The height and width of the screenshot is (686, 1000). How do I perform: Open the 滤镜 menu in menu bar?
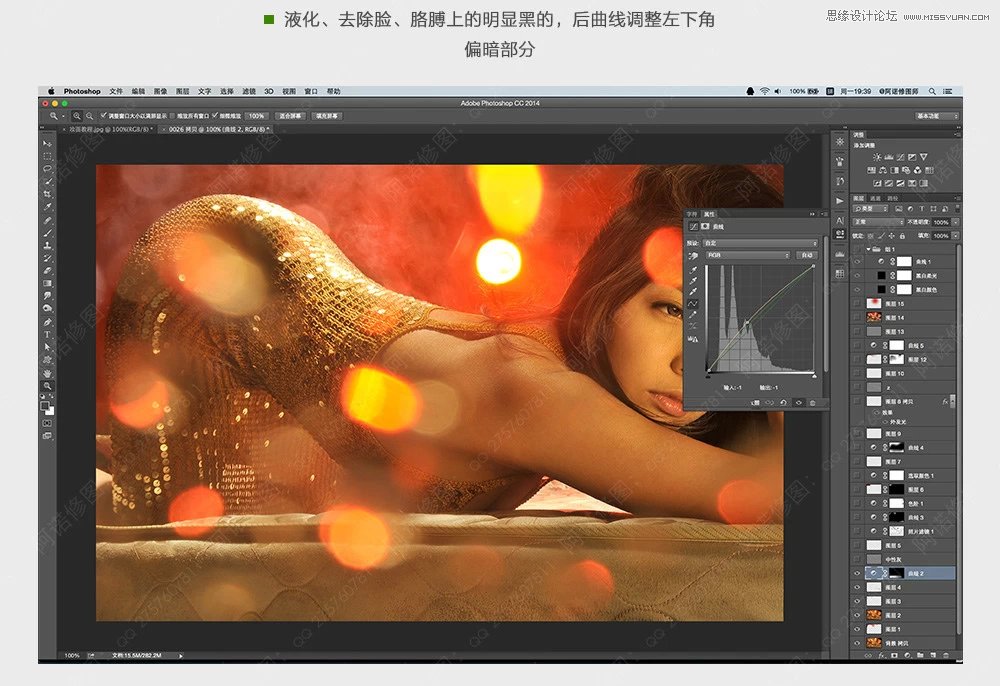249,91
